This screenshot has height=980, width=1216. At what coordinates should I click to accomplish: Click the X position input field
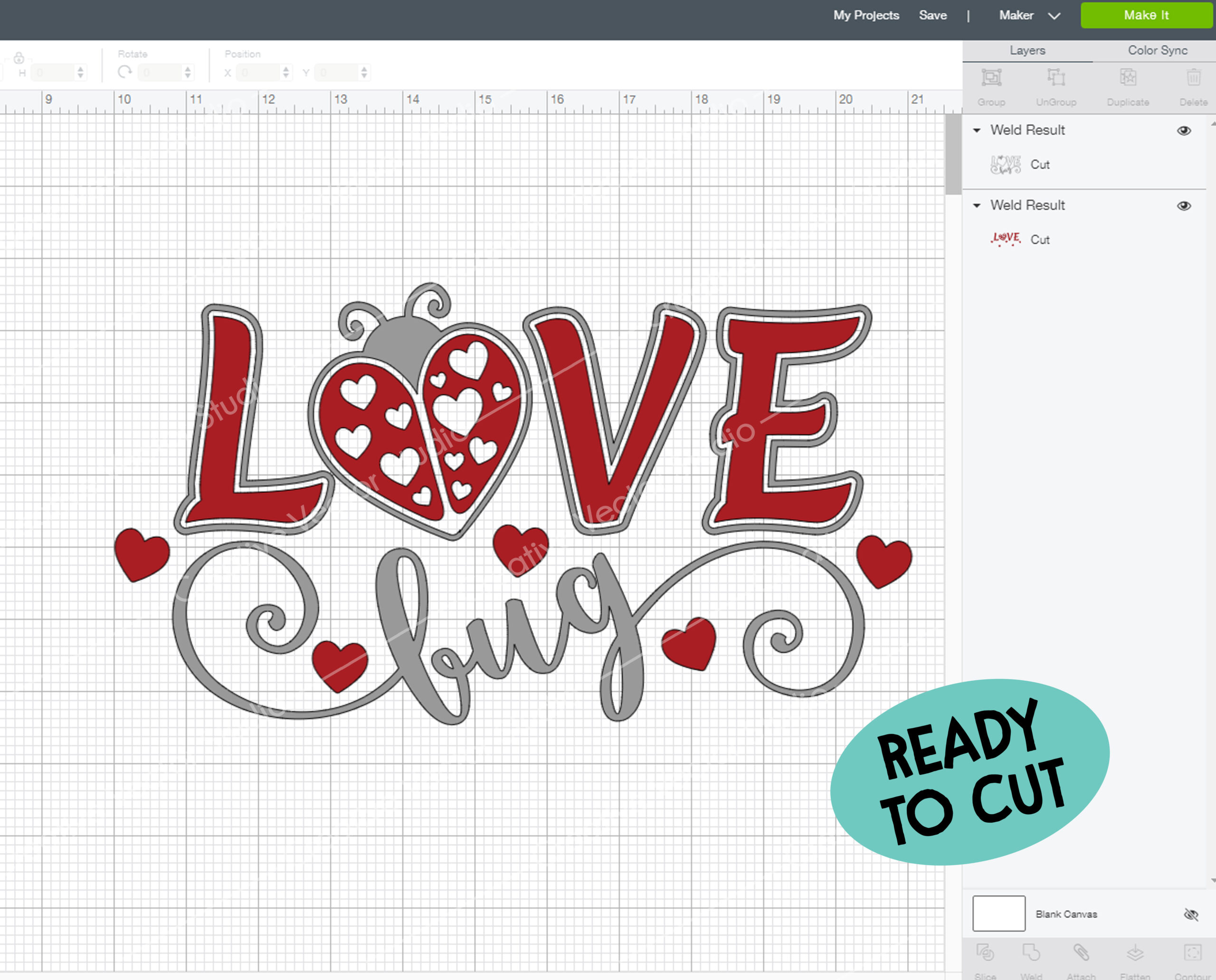(265, 72)
